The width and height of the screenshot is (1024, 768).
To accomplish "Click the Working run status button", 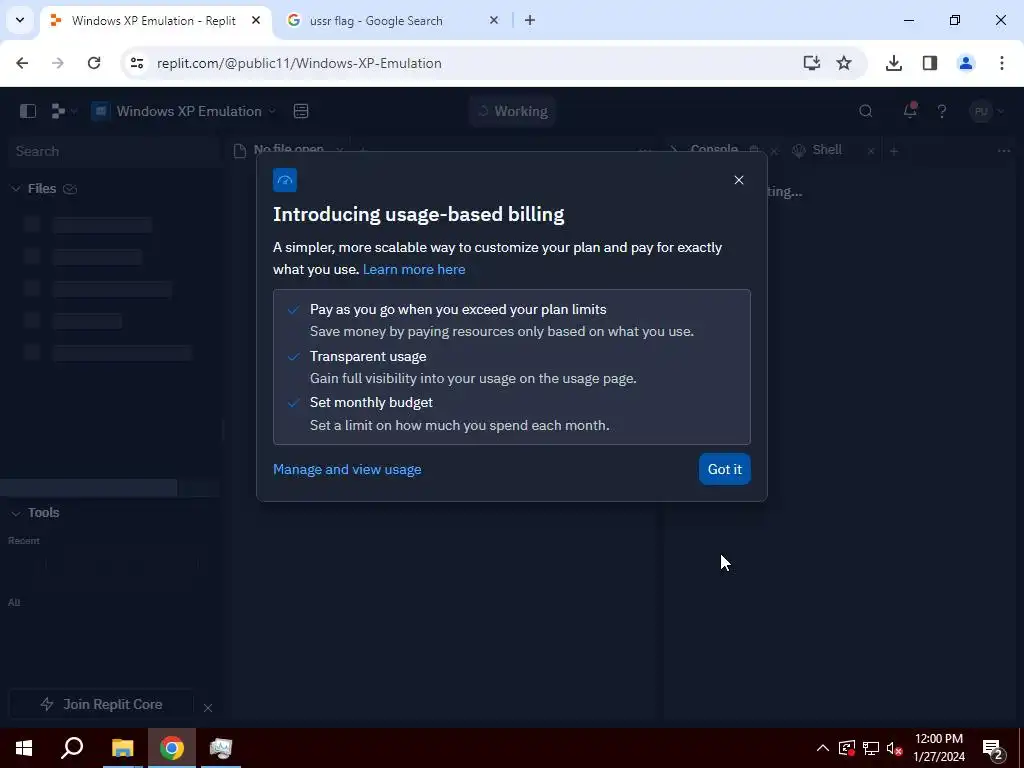I will (x=512, y=111).
